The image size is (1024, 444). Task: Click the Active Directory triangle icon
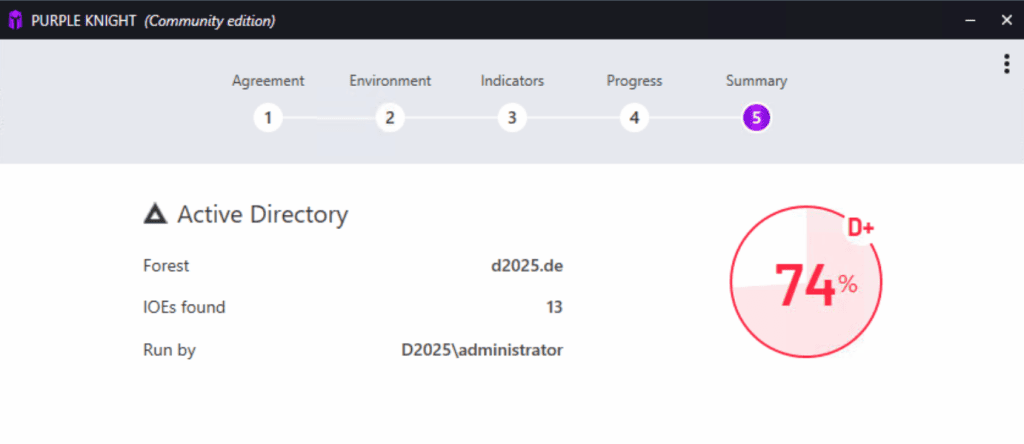coord(155,214)
